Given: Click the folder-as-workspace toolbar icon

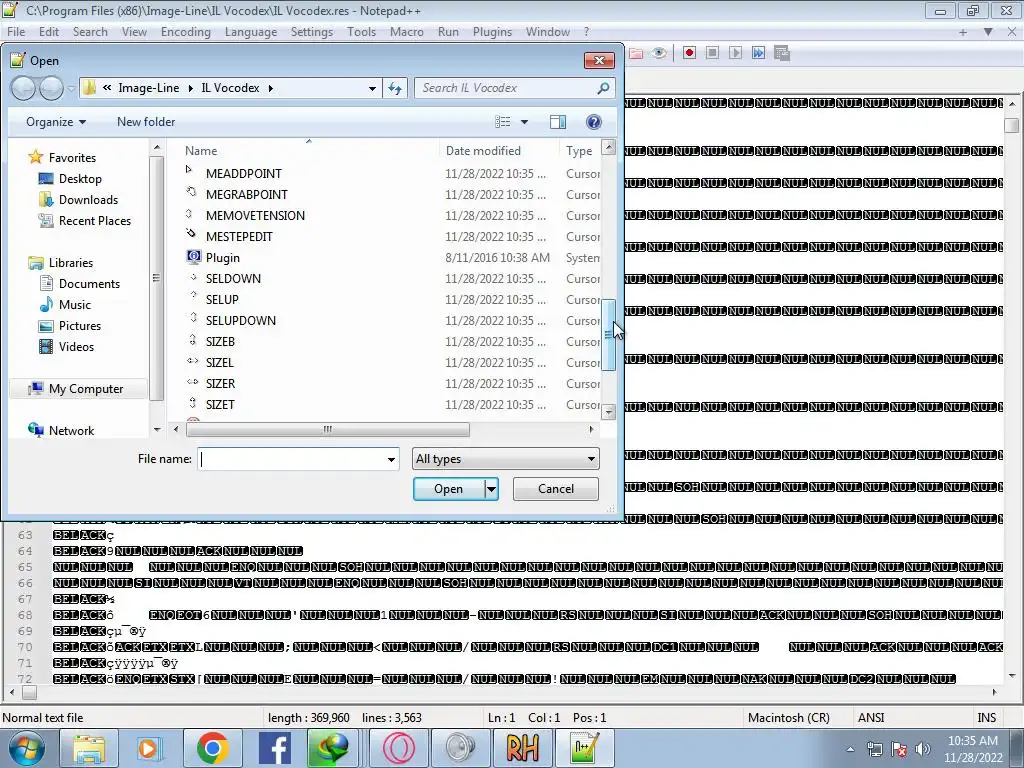Looking at the screenshot, I should (x=635, y=53).
